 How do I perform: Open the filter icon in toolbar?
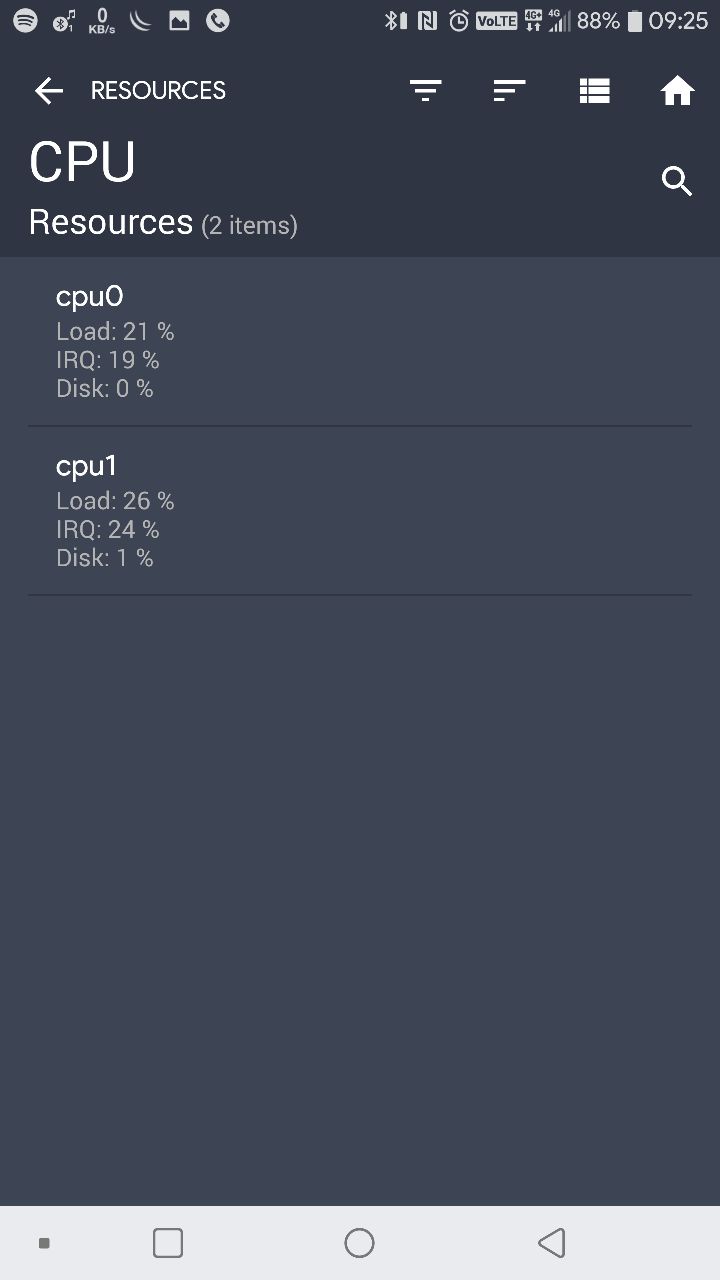(x=425, y=91)
